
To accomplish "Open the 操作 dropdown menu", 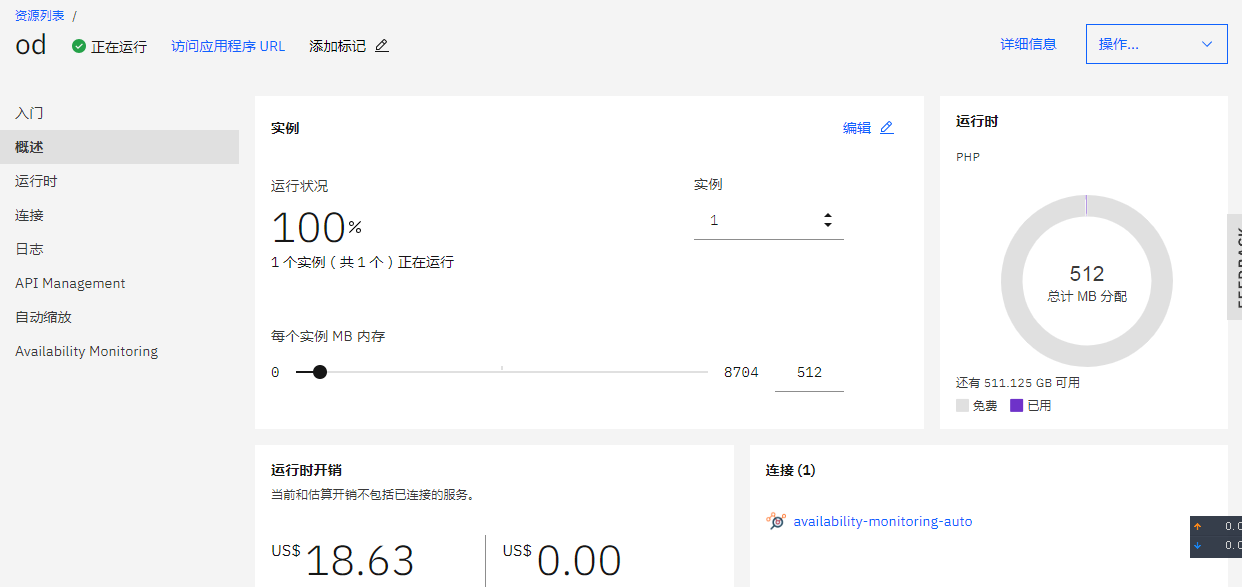I will pyautogui.click(x=1156, y=44).
